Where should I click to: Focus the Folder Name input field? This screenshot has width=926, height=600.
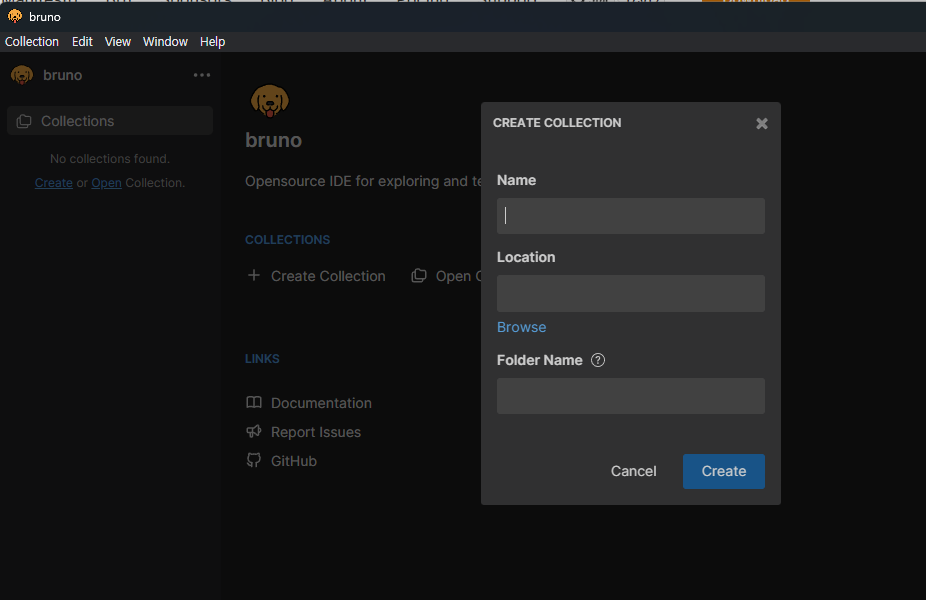631,396
